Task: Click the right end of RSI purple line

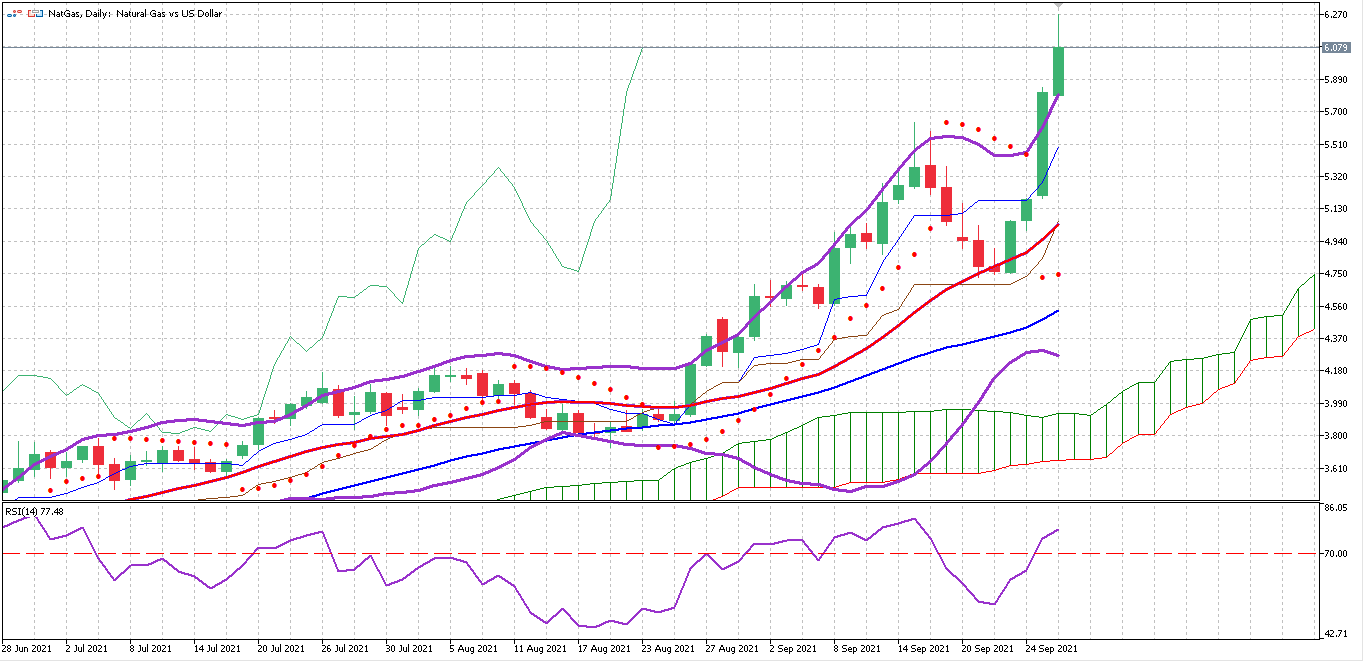Action: 1058,530
